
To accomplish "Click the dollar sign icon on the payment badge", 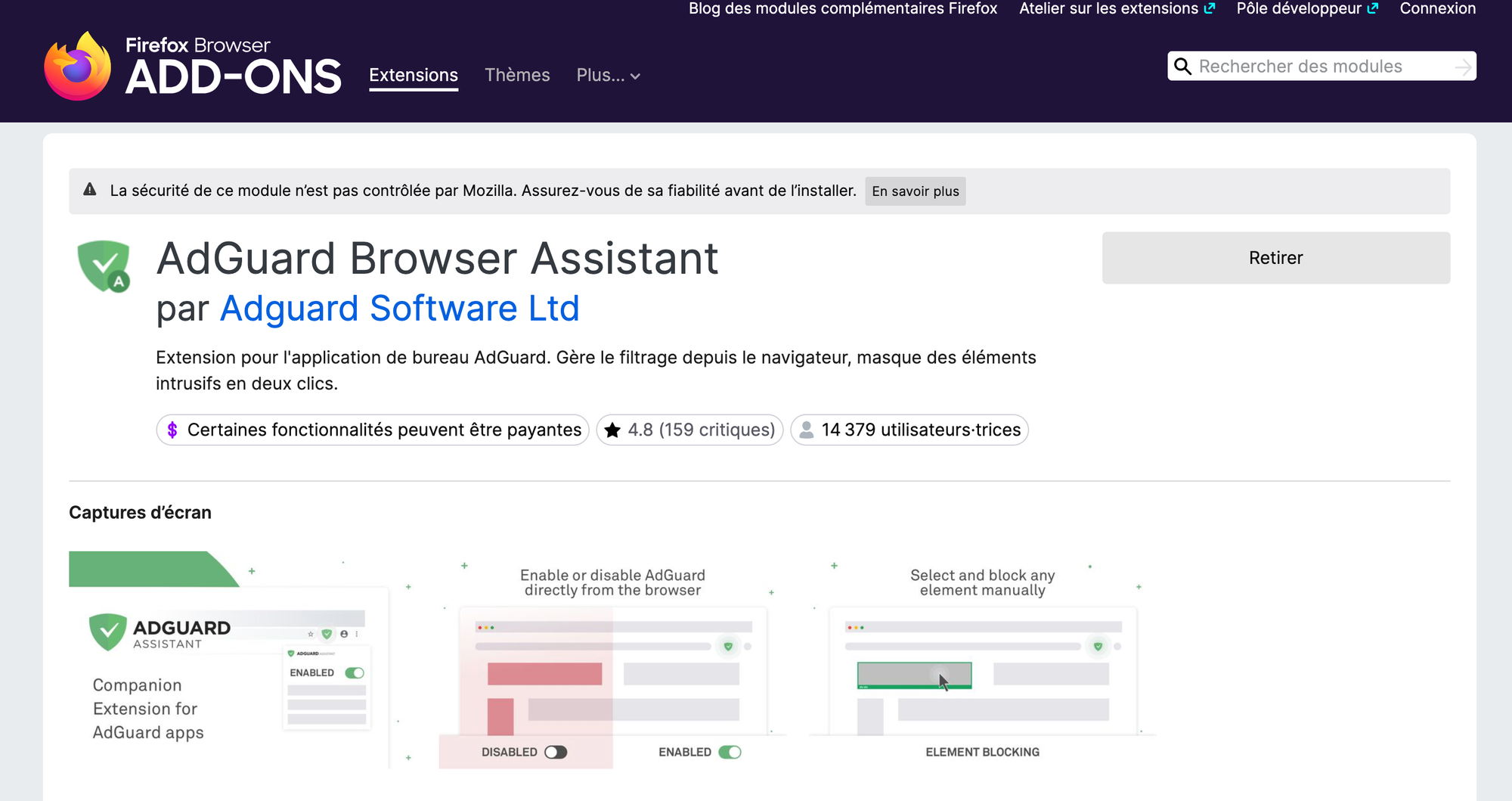I will coord(174,430).
